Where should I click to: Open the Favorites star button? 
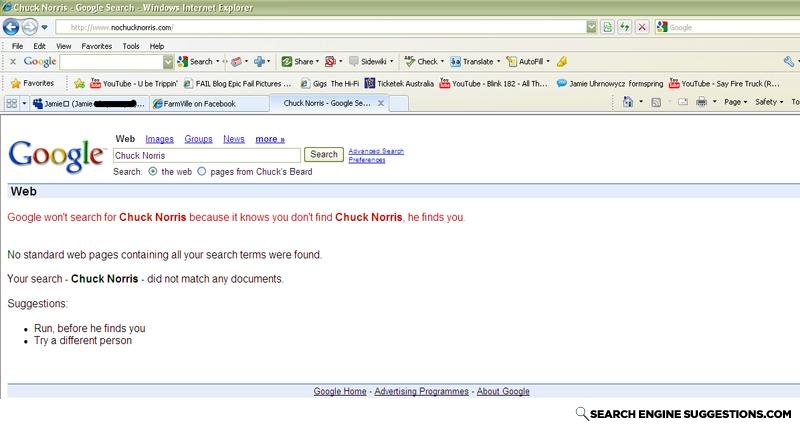click(x=32, y=83)
